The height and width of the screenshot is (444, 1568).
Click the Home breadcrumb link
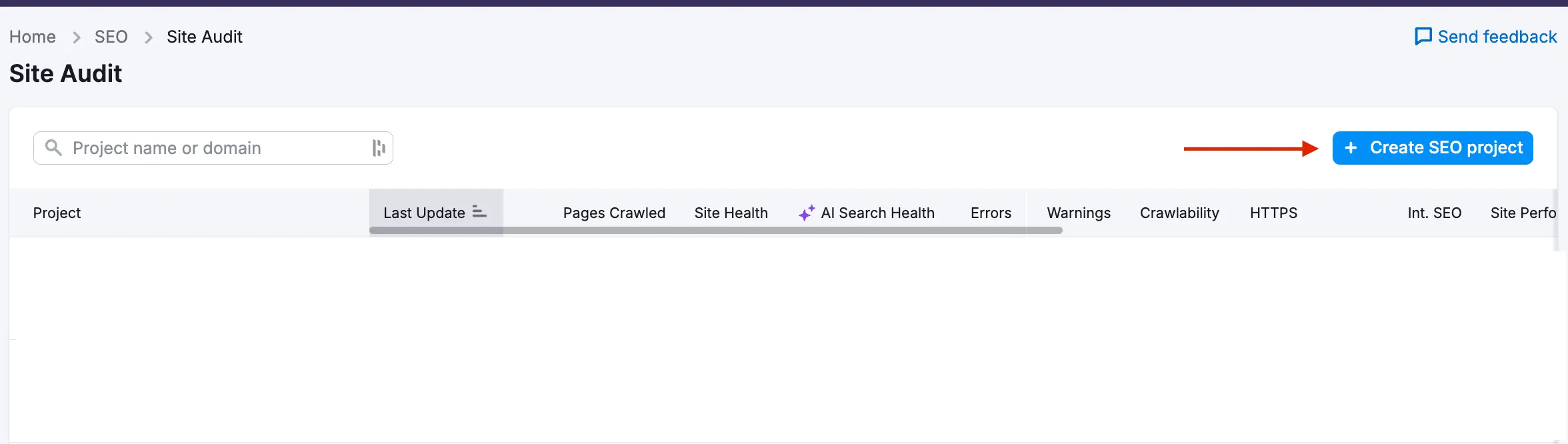33,37
